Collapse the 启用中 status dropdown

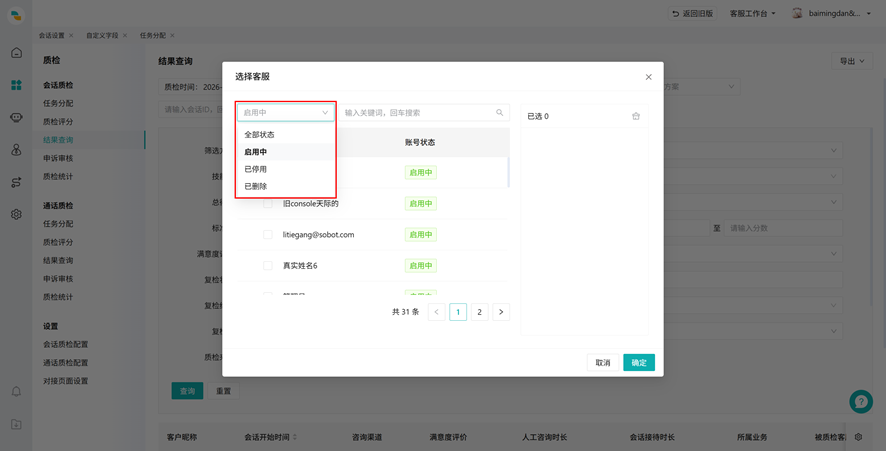[x=286, y=112]
